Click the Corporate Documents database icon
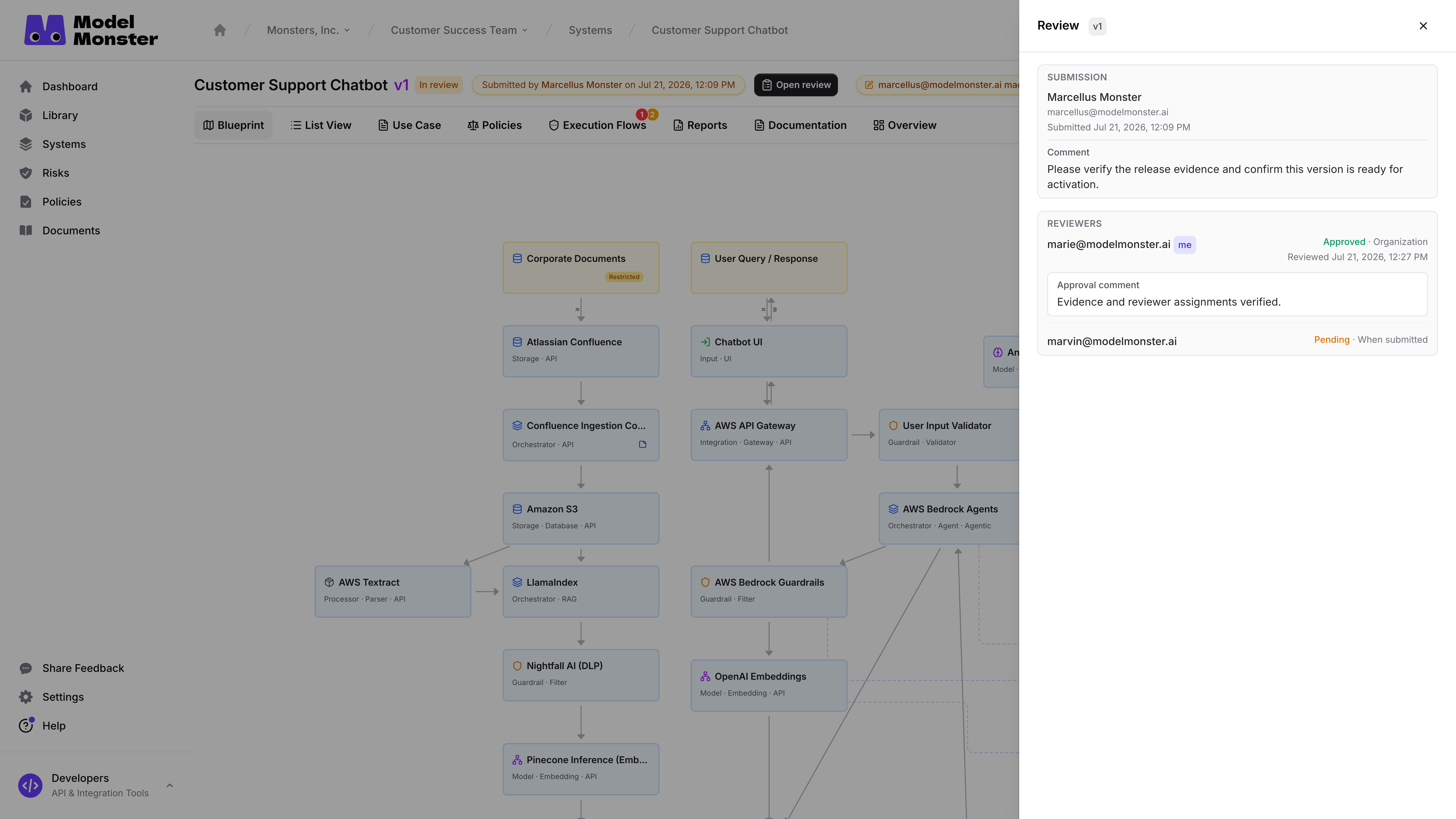Image resolution: width=1456 pixels, height=819 pixels. (x=517, y=258)
